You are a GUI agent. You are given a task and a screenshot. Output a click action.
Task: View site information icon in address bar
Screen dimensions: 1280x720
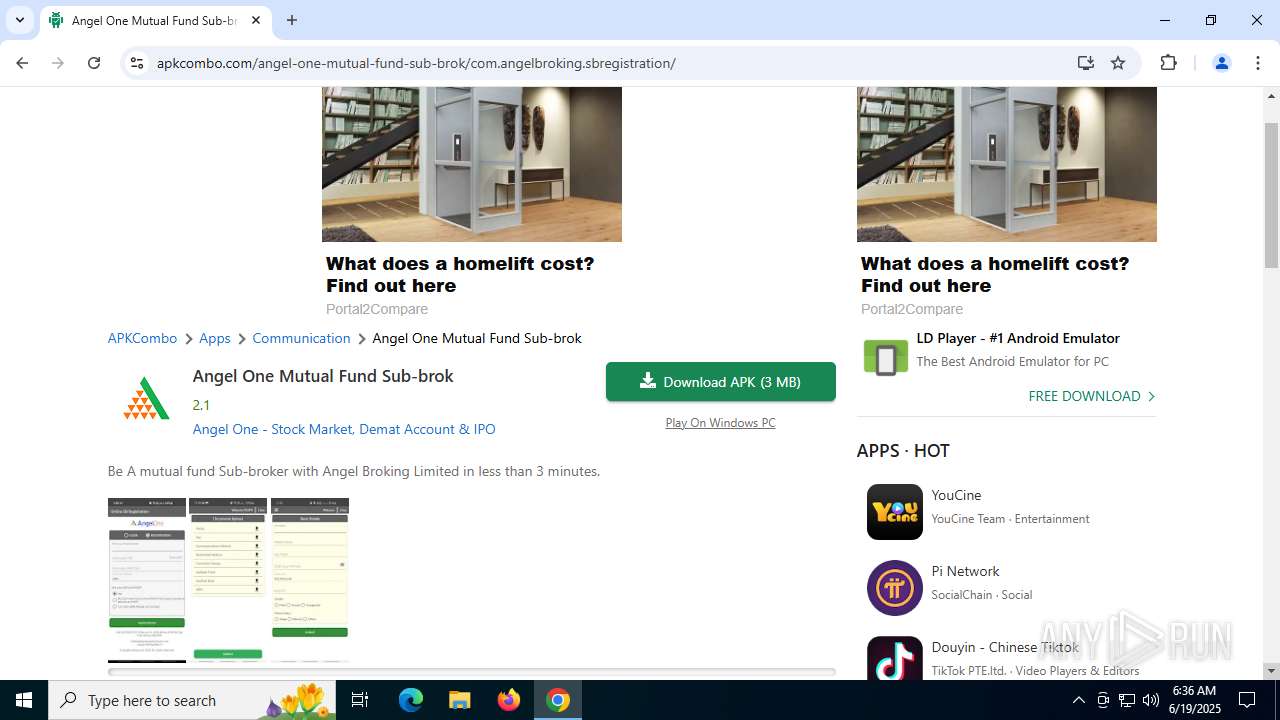coord(137,63)
